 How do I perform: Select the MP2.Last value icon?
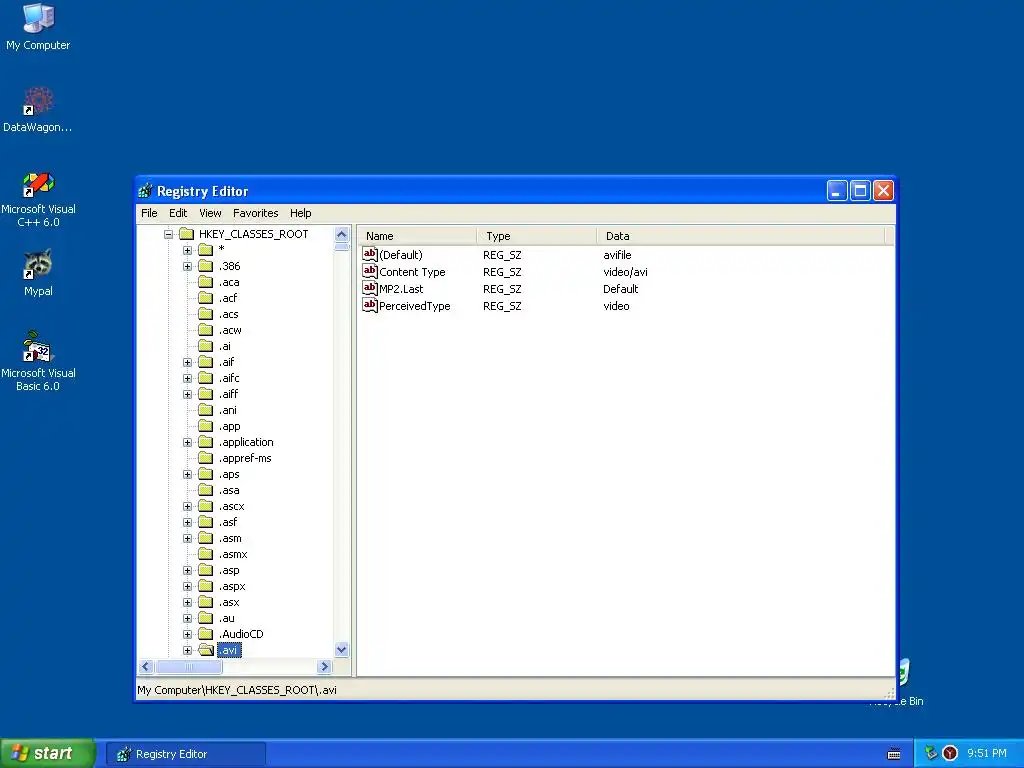[x=370, y=288]
